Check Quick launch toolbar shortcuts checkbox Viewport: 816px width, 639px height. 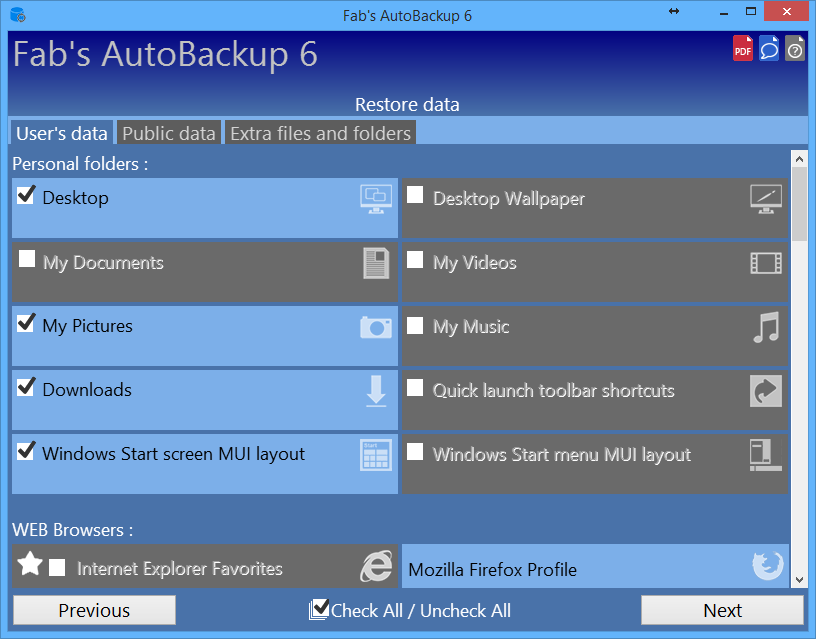point(415,387)
